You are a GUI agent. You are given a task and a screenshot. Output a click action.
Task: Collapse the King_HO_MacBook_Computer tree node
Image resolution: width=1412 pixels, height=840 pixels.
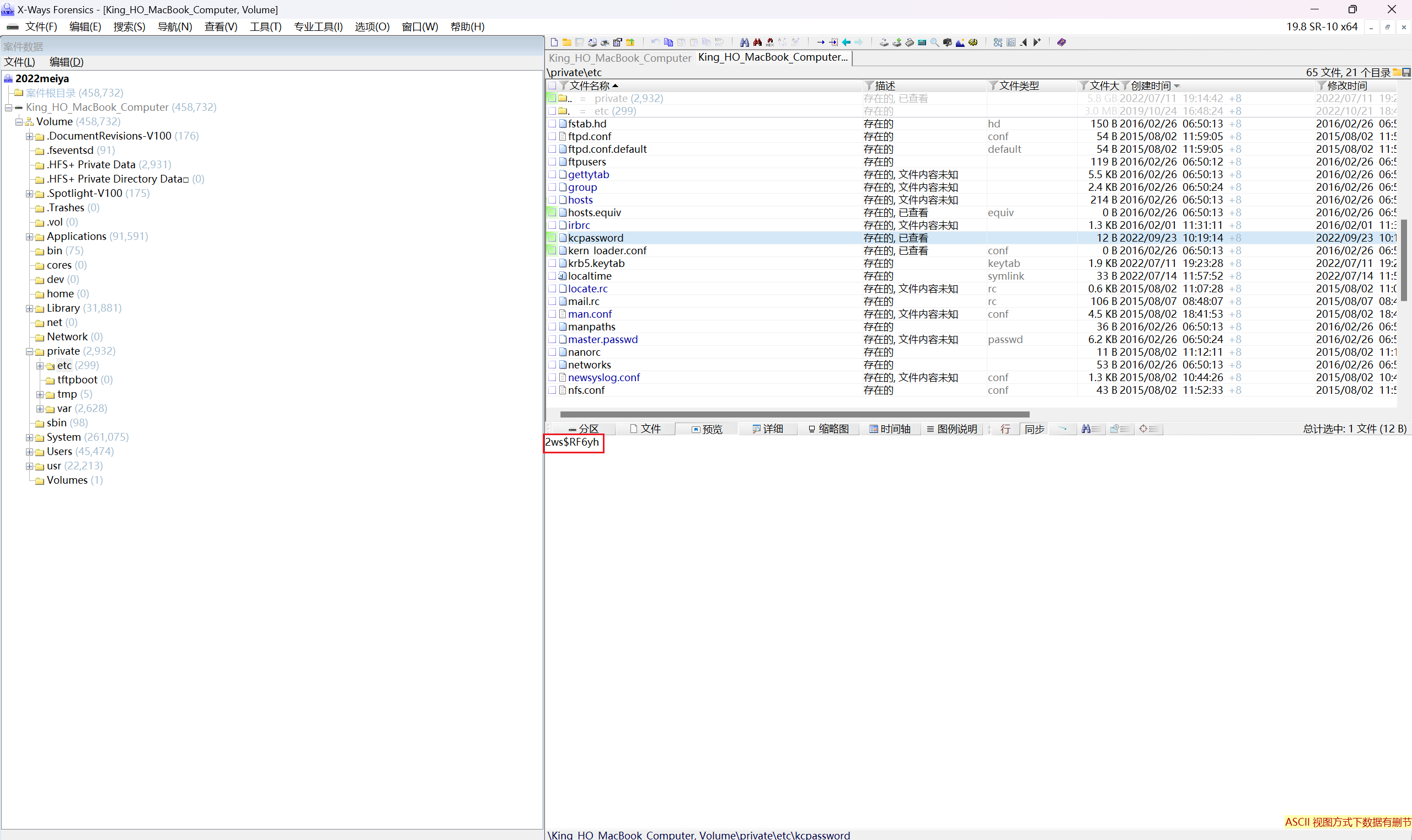click(8, 108)
